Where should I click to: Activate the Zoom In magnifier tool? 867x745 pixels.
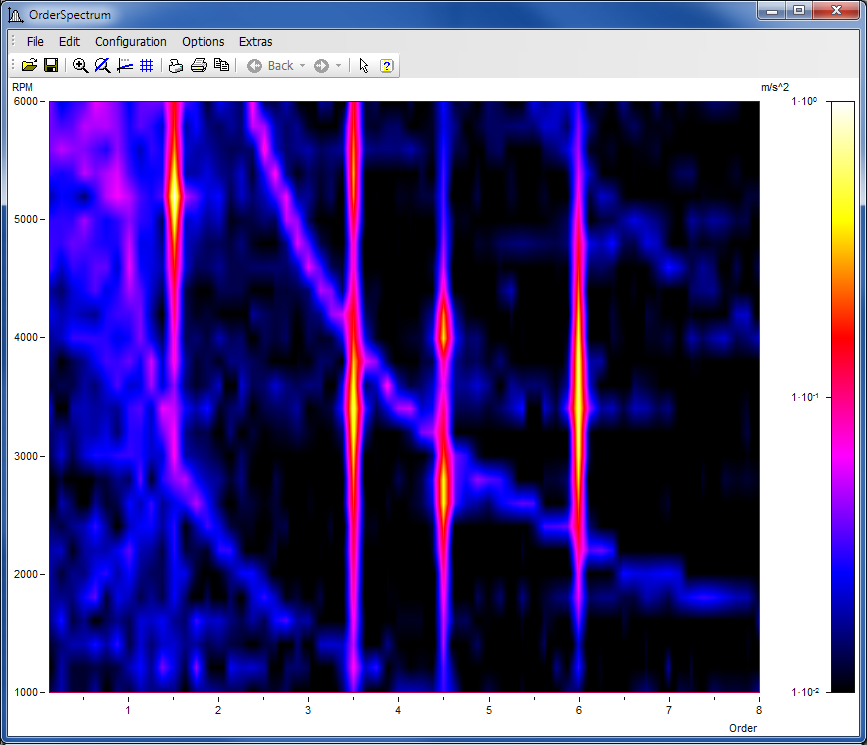point(80,65)
